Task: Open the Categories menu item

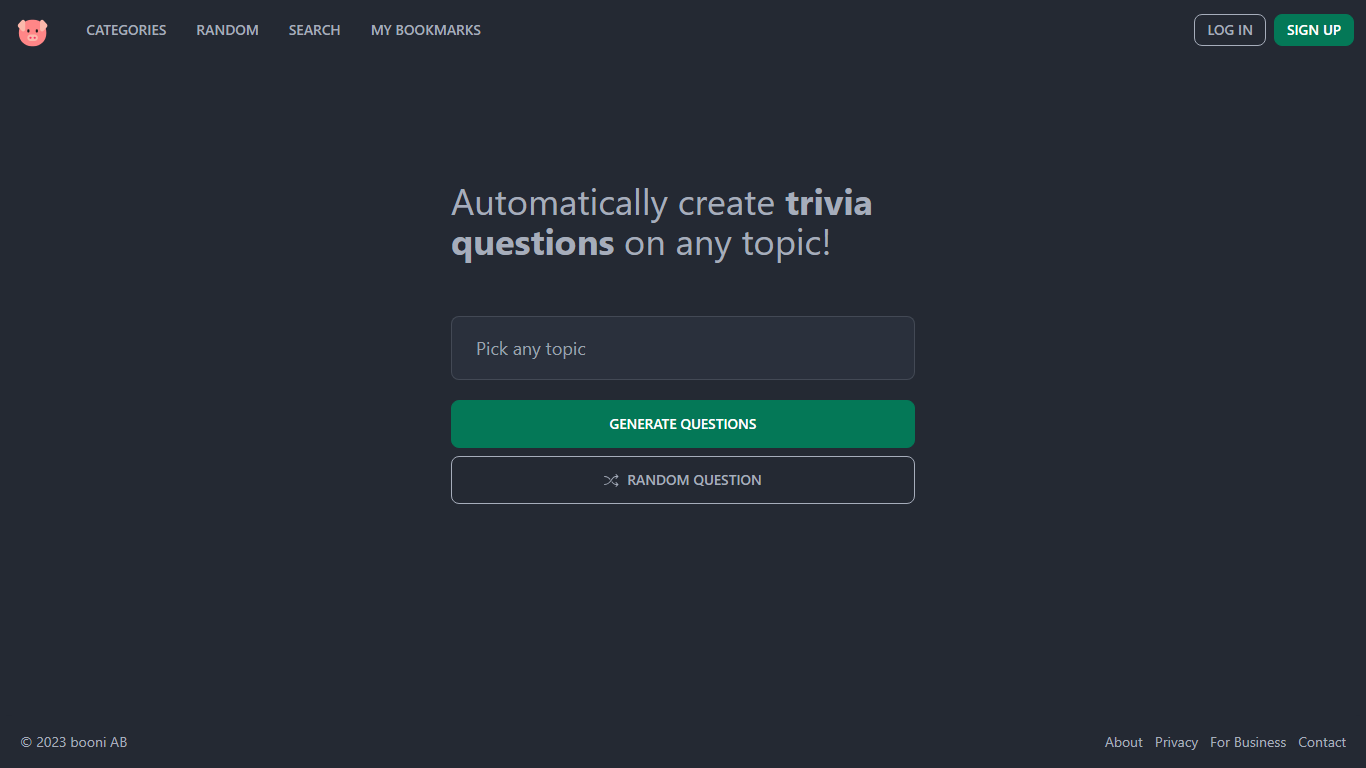Action: click(126, 30)
